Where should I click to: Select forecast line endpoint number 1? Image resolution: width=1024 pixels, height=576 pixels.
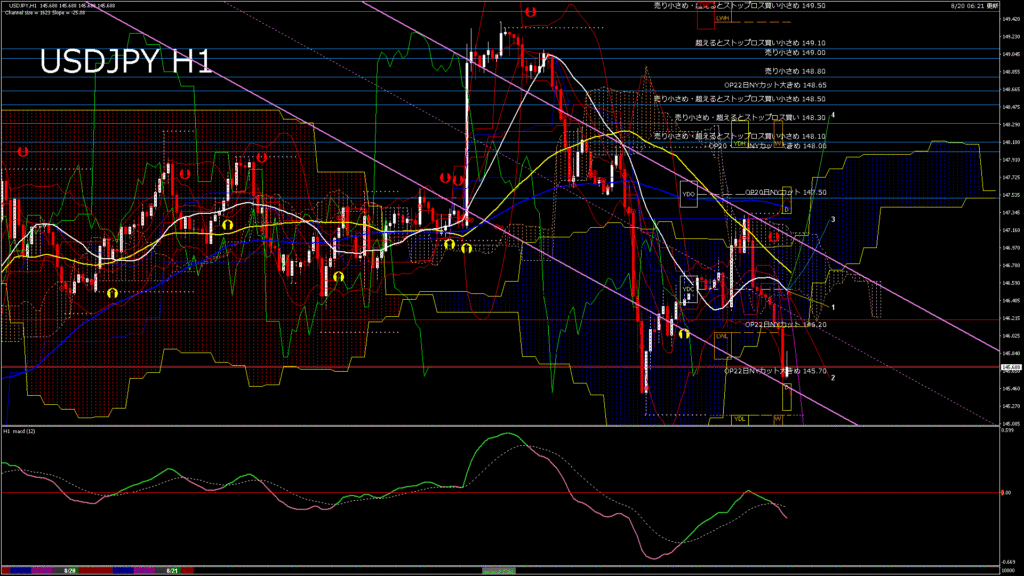[833, 307]
